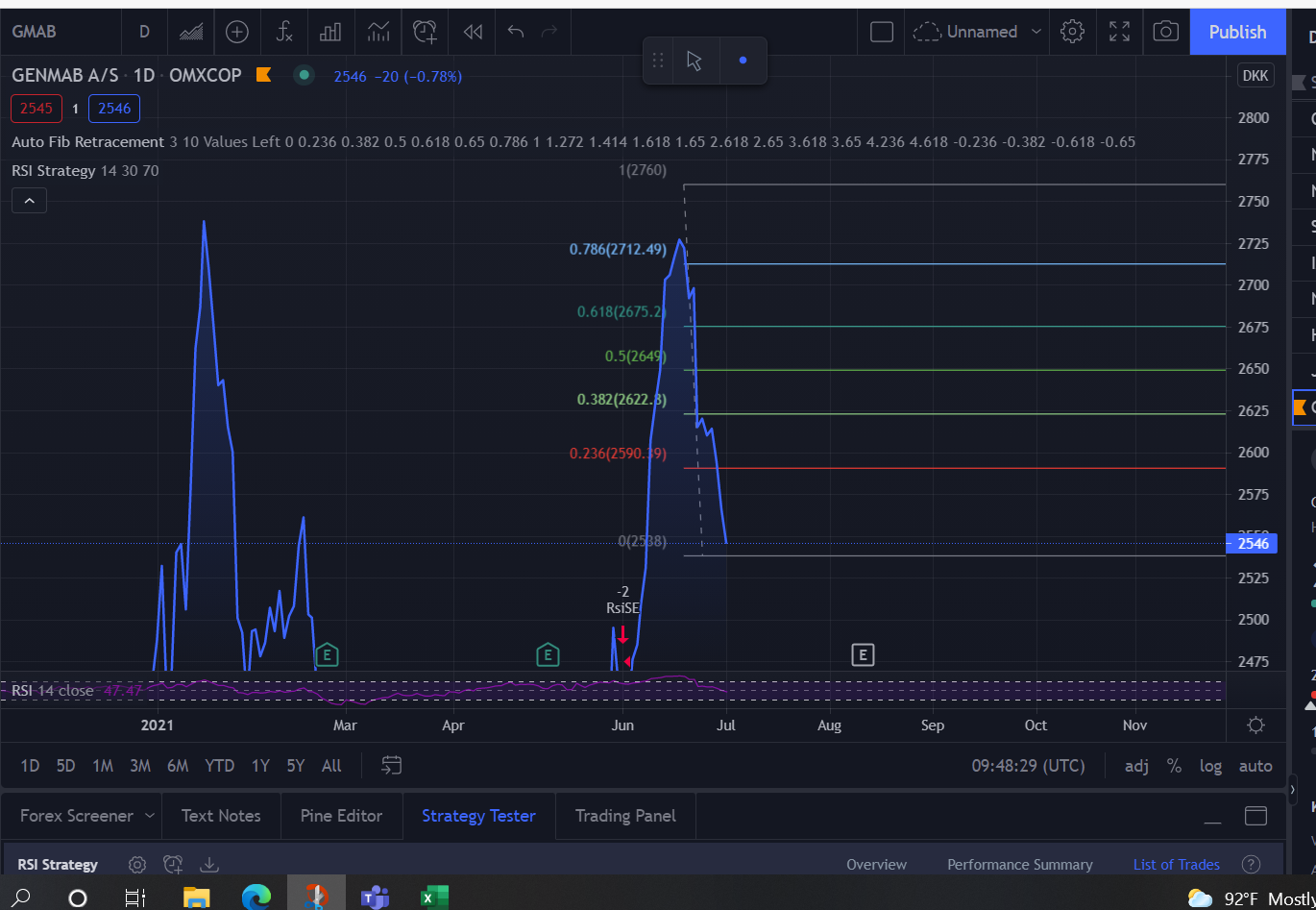Redo the chart action
This screenshot has height=910, width=1316.
pyautogui.click(x=549, y=32)
